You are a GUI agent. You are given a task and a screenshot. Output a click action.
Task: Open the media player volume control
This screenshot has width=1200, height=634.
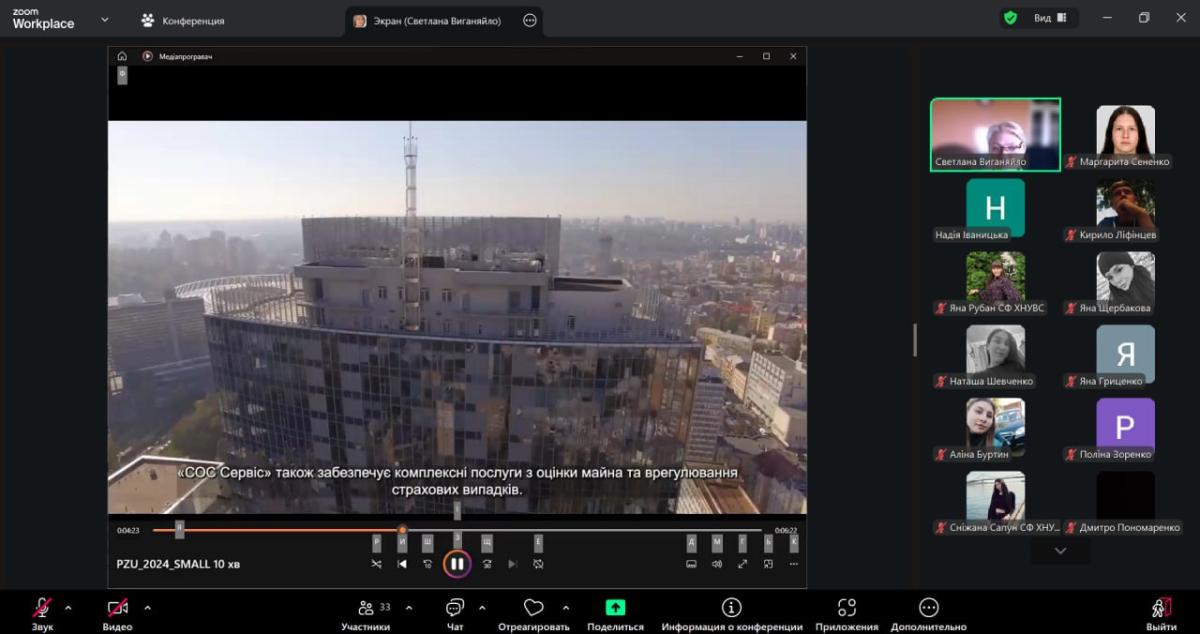tap(717, 564)
